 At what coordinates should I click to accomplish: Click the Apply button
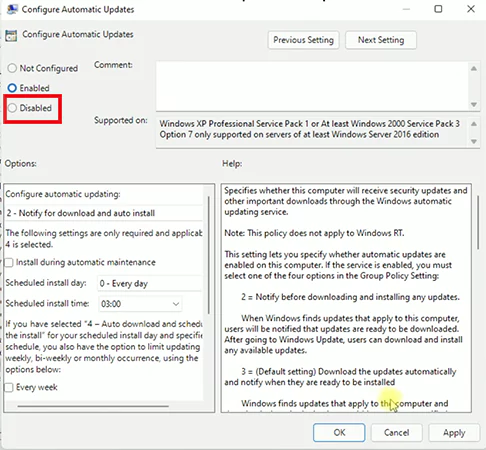[x=454, y=433]
